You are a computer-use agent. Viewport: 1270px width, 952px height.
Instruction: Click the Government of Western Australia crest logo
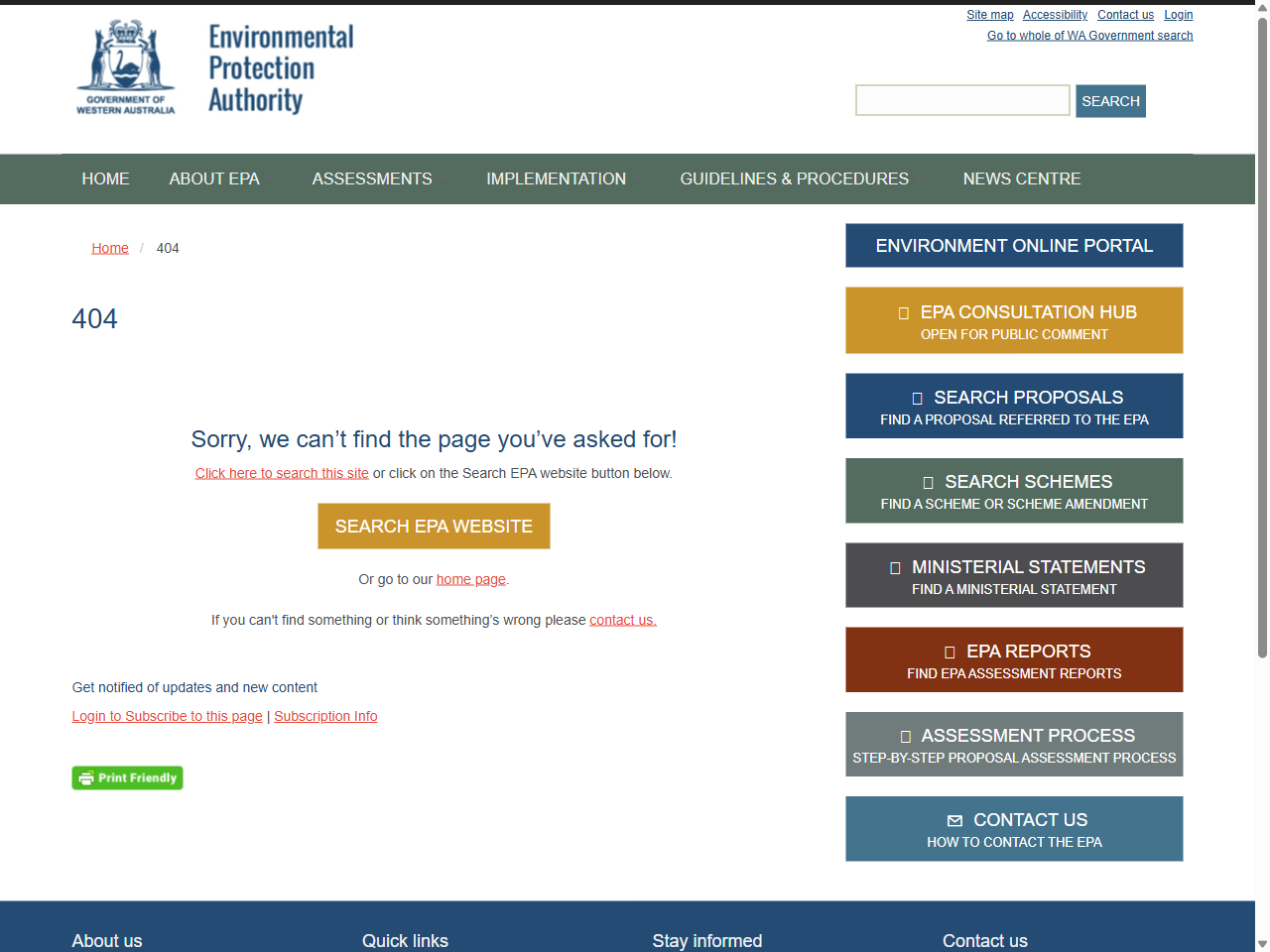tap(126, 67)
